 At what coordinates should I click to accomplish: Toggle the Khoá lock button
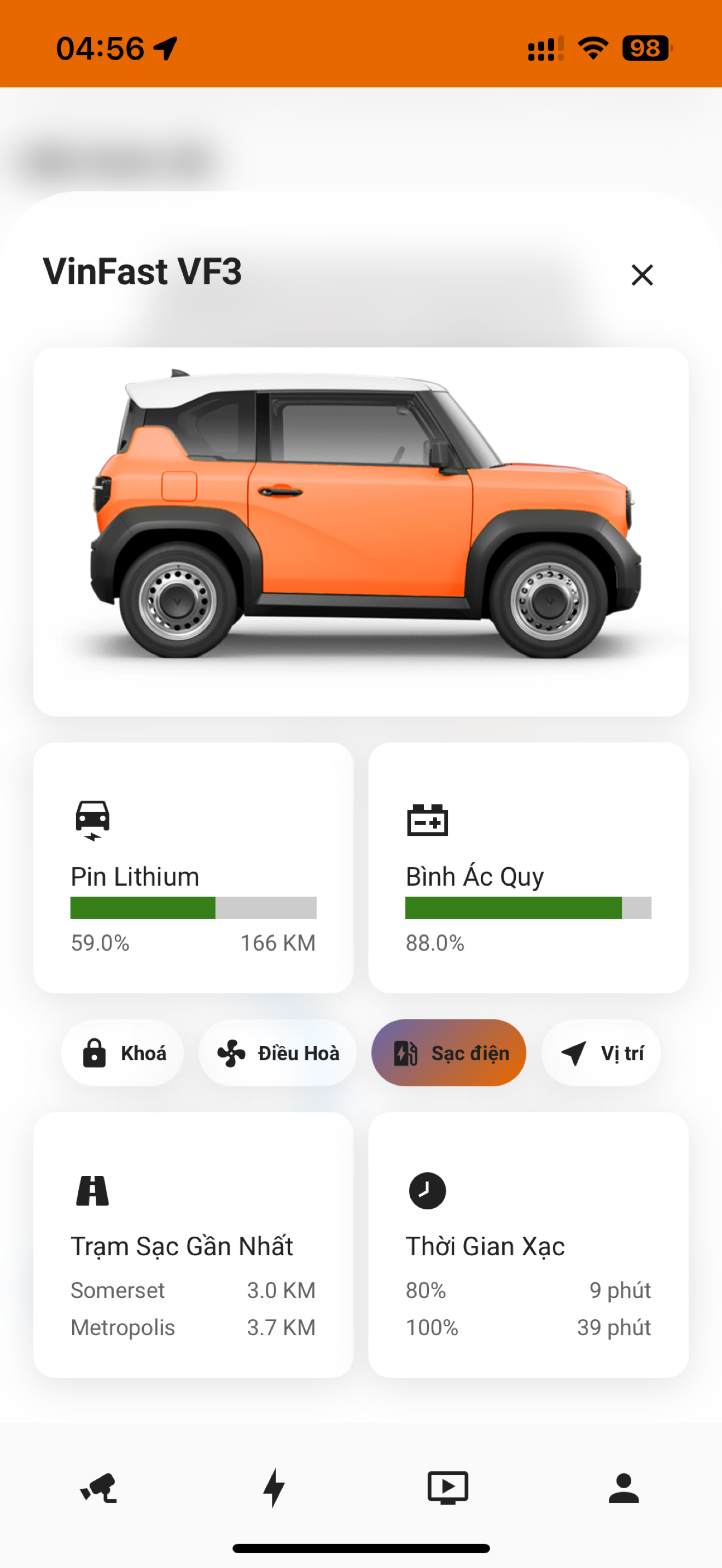[x=123, y=1053]
